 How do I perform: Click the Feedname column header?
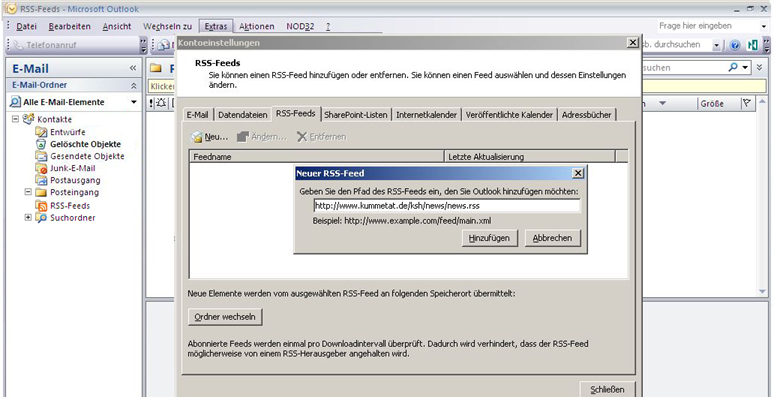click(x=317, y=157)
